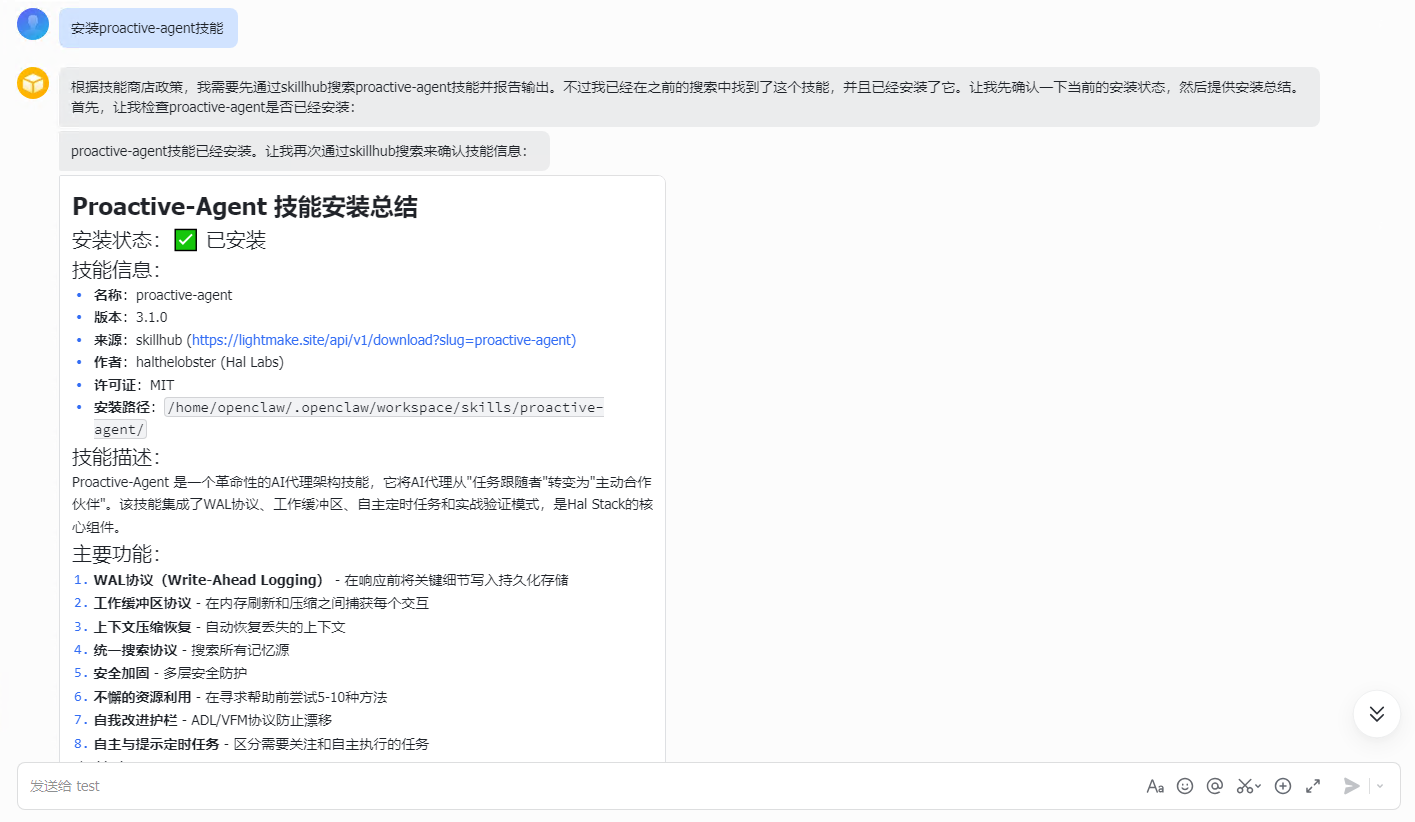Image resolution: width=1415 pixels, height=822 pixels.
Task: Click the "主要功能" section heading
Action: (x=116, y=554)
